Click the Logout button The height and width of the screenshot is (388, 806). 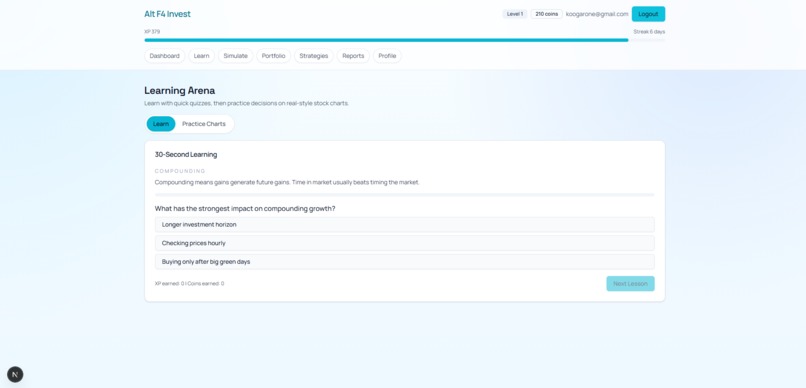648,14
